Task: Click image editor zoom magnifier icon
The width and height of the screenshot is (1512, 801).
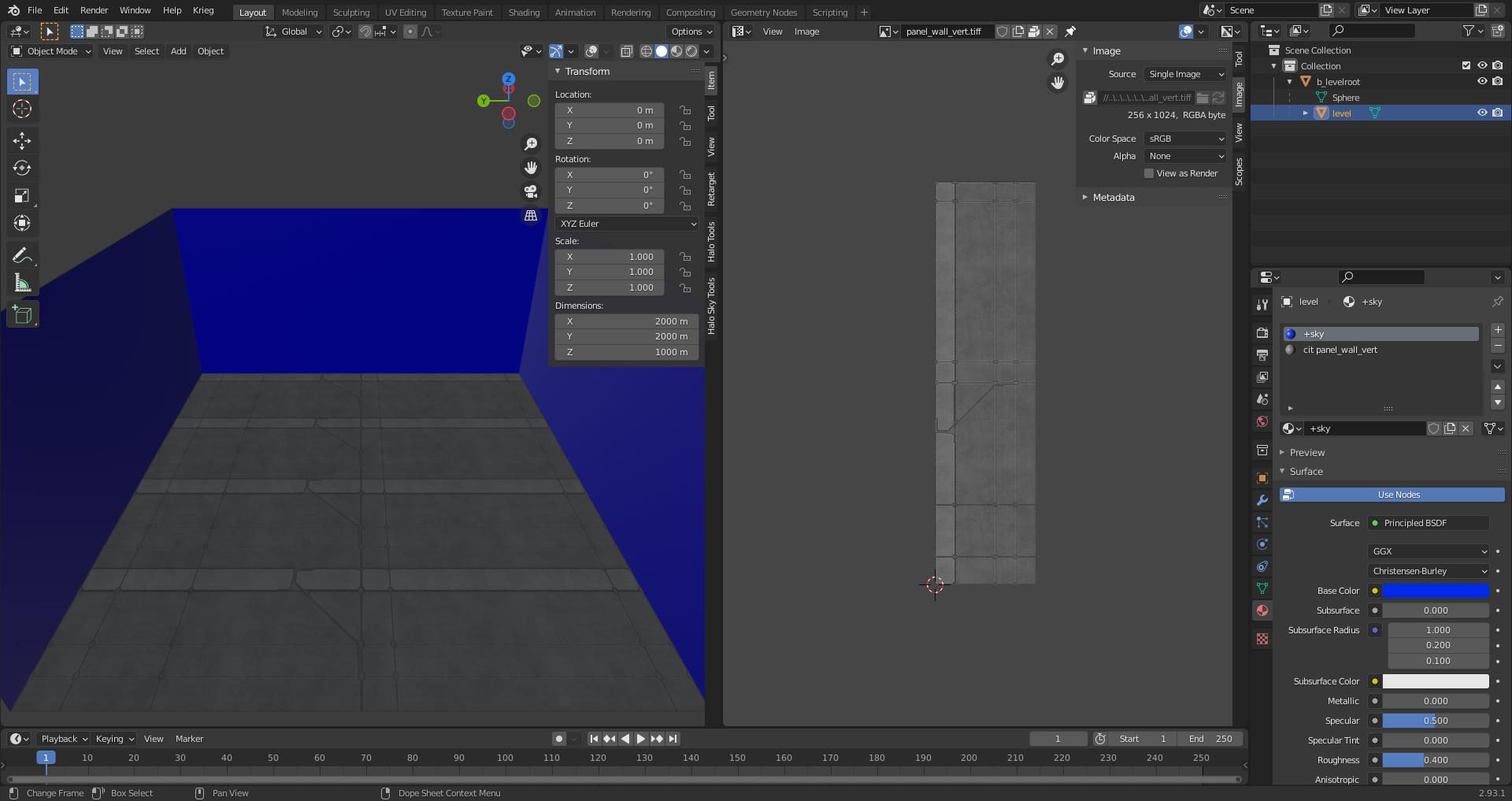Action: coord(1058,59)
